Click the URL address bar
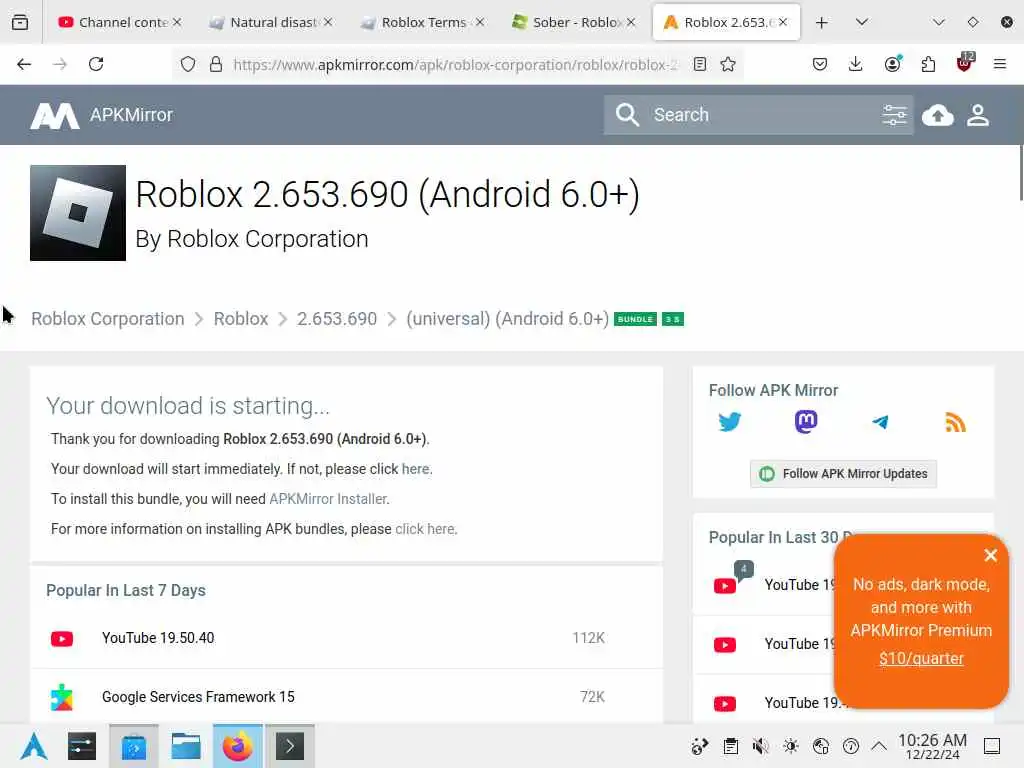This screenshot has height=768, width=1024. [x=454, y=64]
